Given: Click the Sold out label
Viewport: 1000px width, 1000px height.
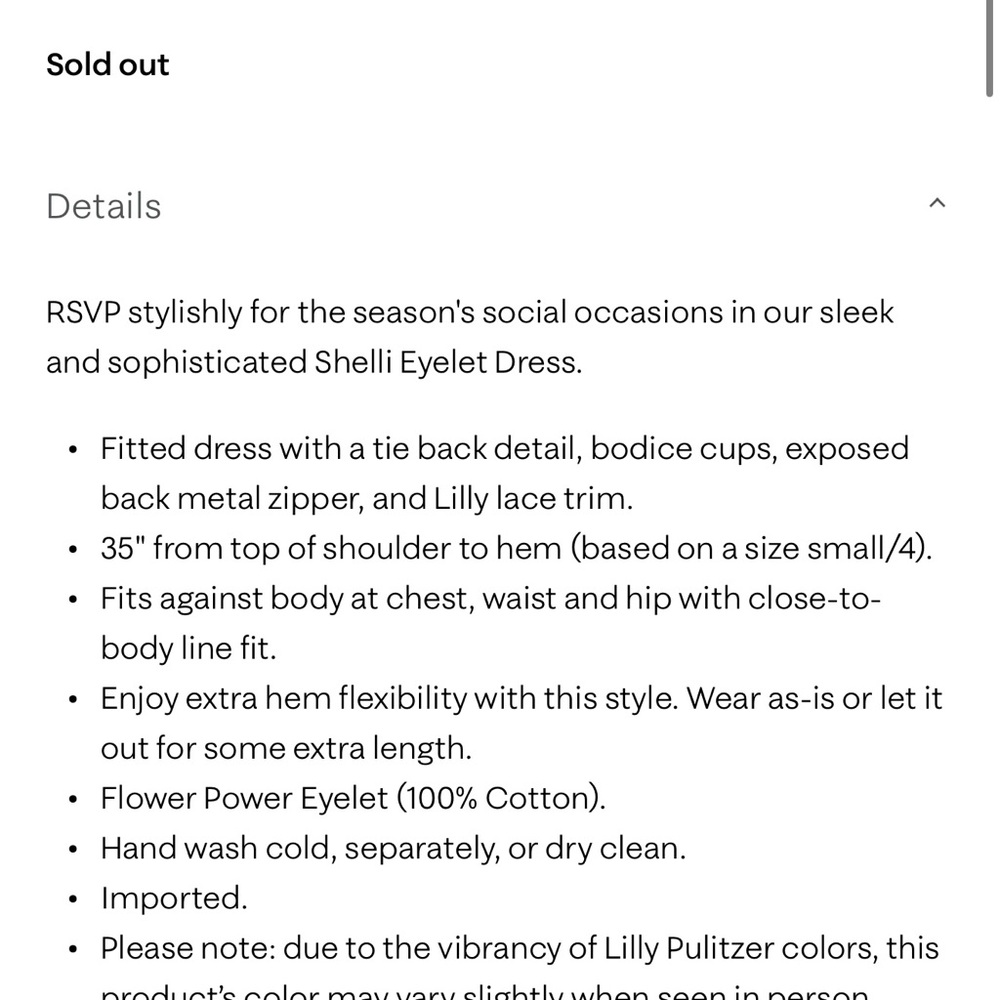Looking at the screenshot, I should 107,64.
